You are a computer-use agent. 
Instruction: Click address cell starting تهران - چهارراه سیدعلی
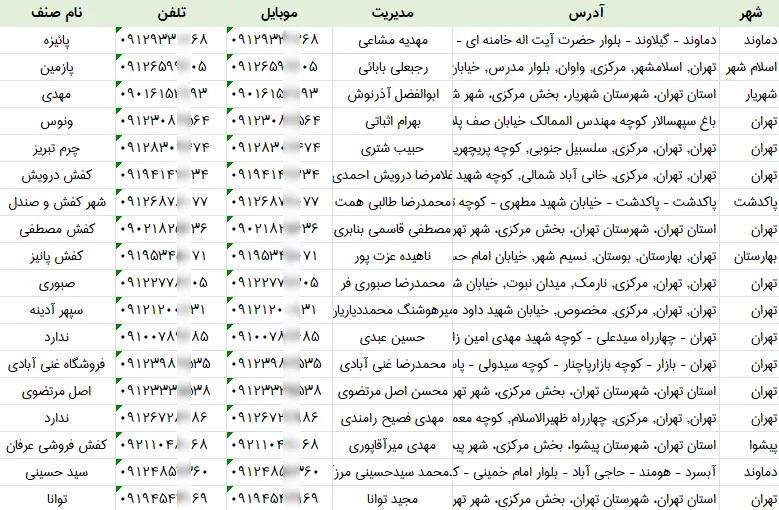[x=586, y=337]
